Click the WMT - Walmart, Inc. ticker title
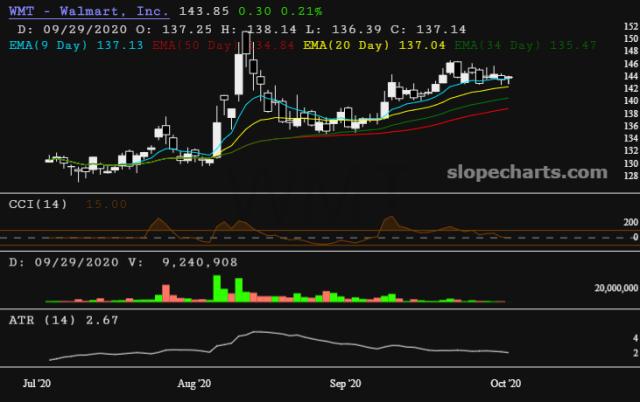The image size is (640, 402). click(86, 10)
